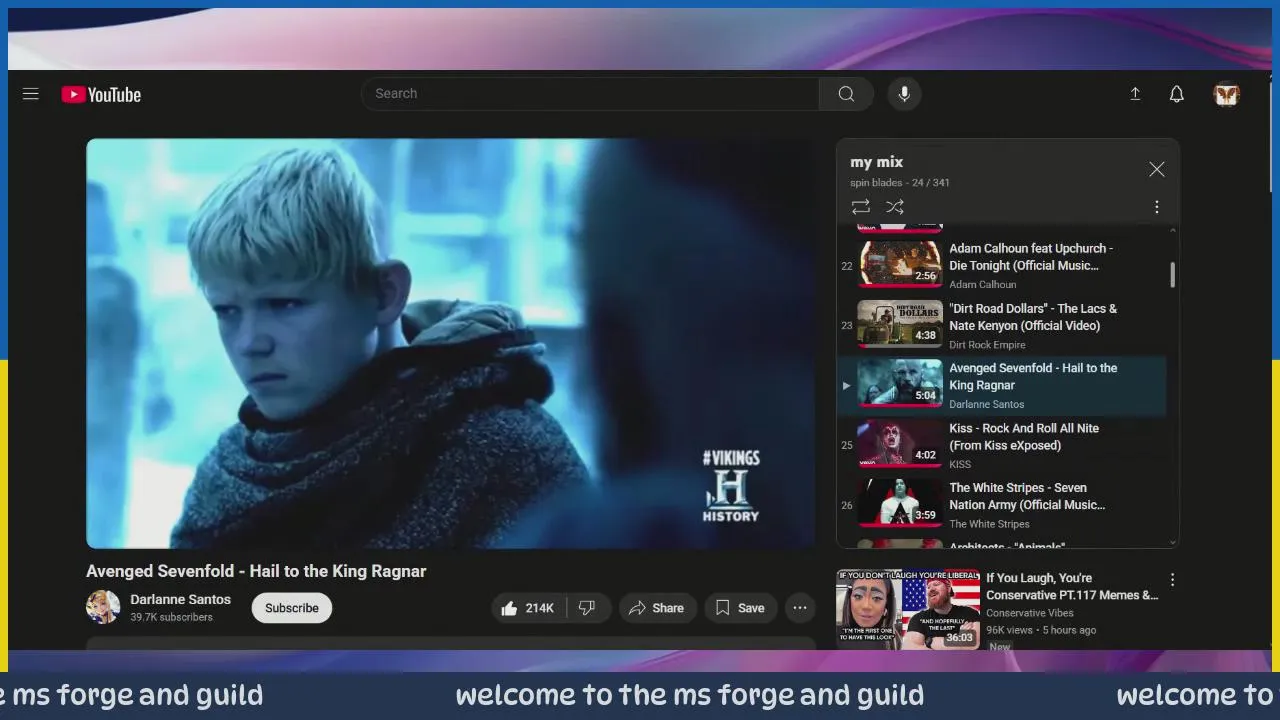Screen dimensions: 1280x720
Task: Share the Hail to the King video
Action: point(656,608)
